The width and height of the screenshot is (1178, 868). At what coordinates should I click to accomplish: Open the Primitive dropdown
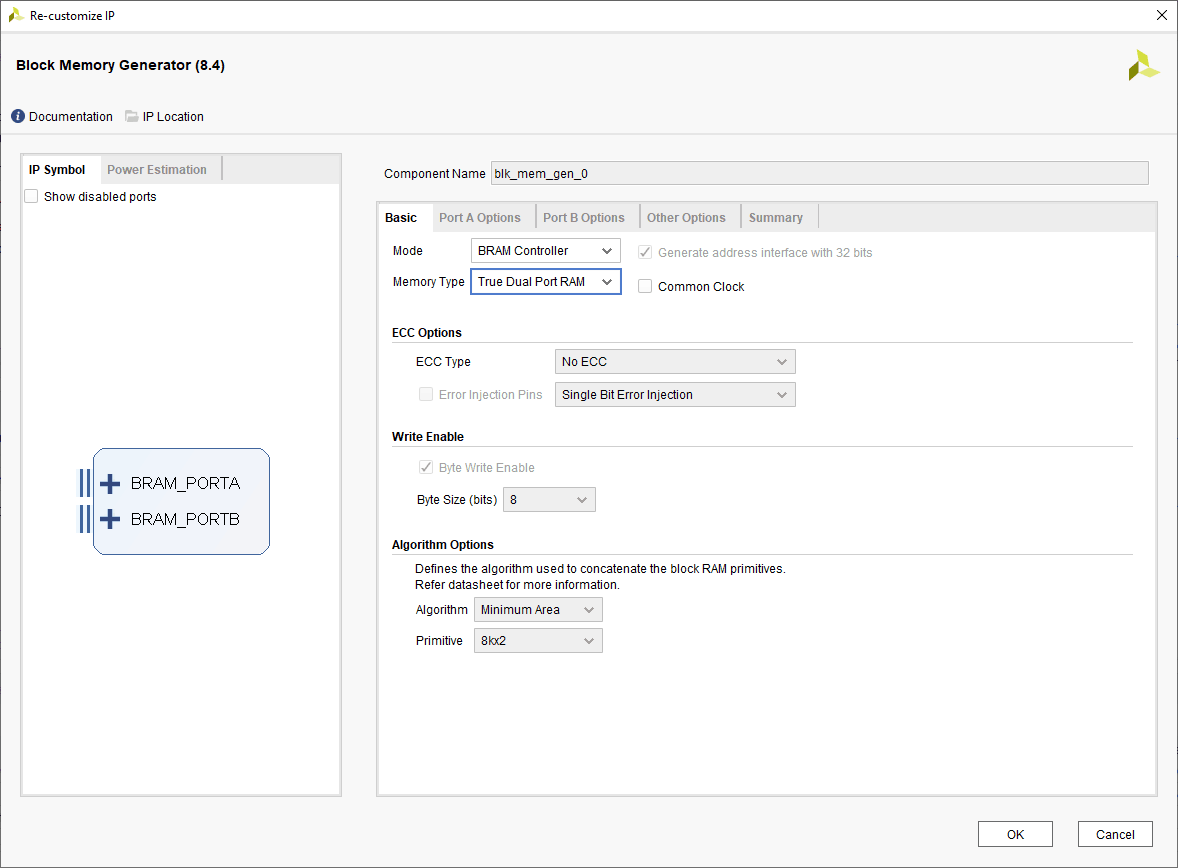pyautogui.click(x=538, y=641)
